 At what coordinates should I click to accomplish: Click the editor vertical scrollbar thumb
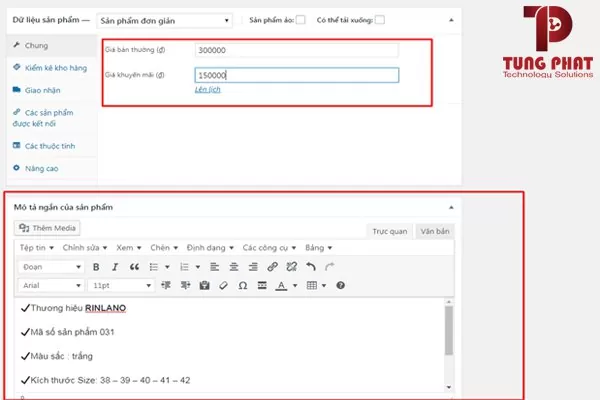[449, 331]
